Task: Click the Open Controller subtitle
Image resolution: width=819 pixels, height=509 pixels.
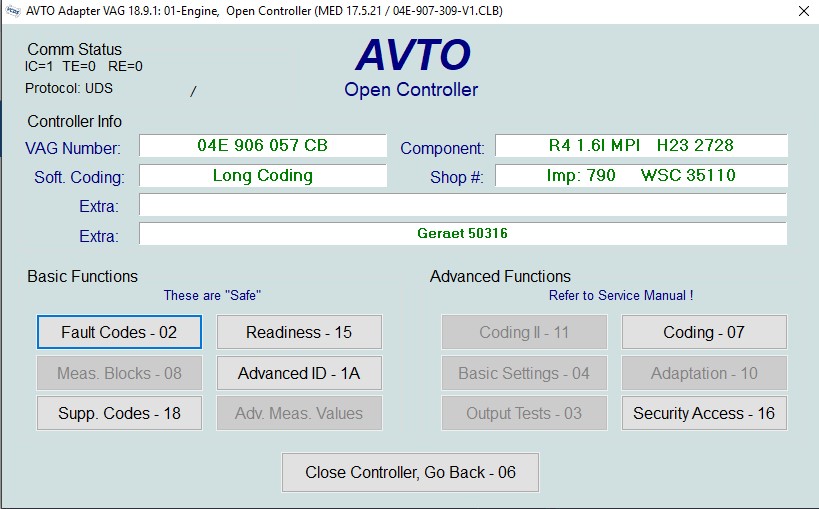Action: pyautogui.click(x=411, y=90)
